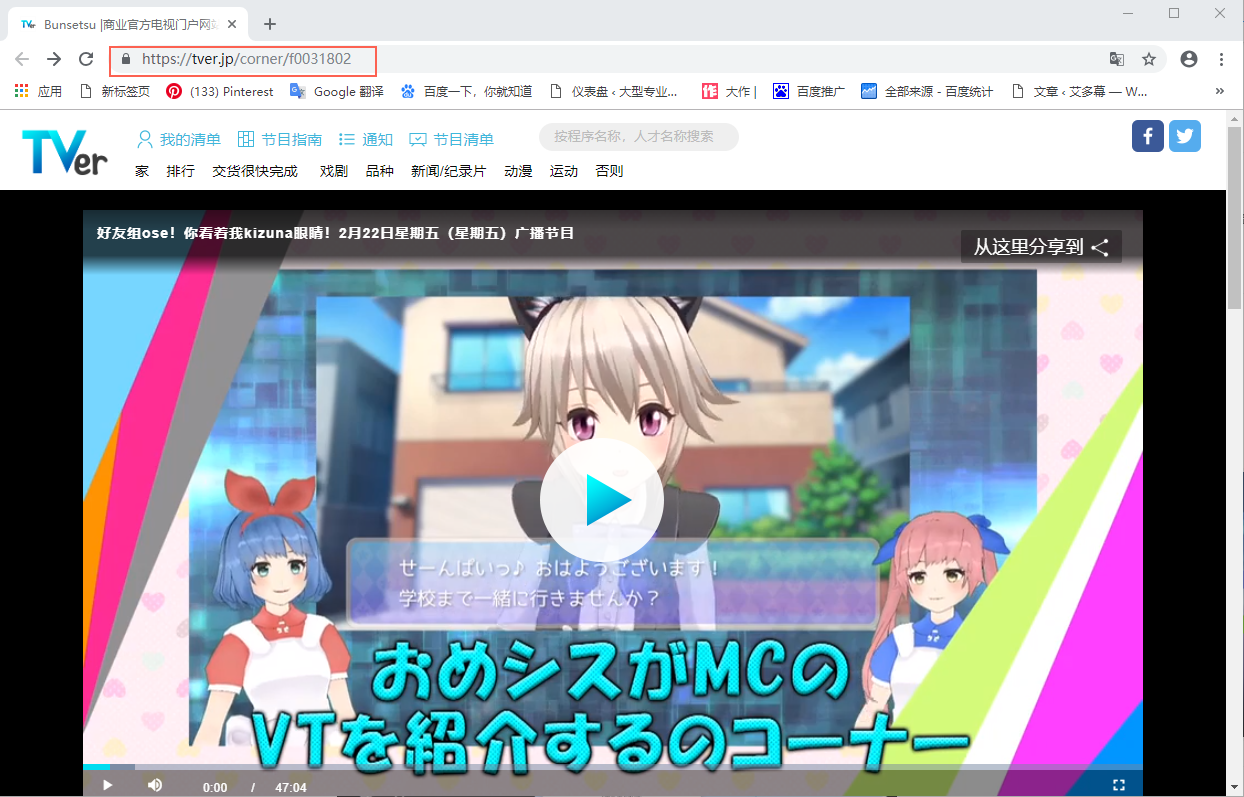
Task: Open 通知 notifications
Action: click(366, 139)
